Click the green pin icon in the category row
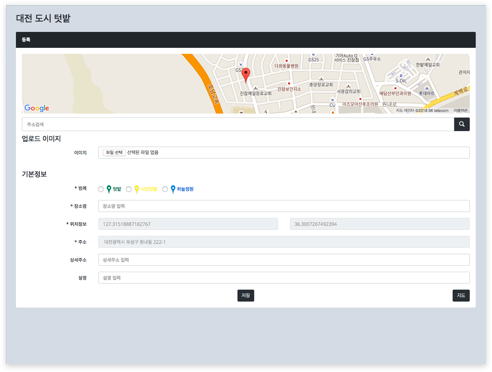The height and width of the screenshot is (372, 492). click(x=109, y=189)
